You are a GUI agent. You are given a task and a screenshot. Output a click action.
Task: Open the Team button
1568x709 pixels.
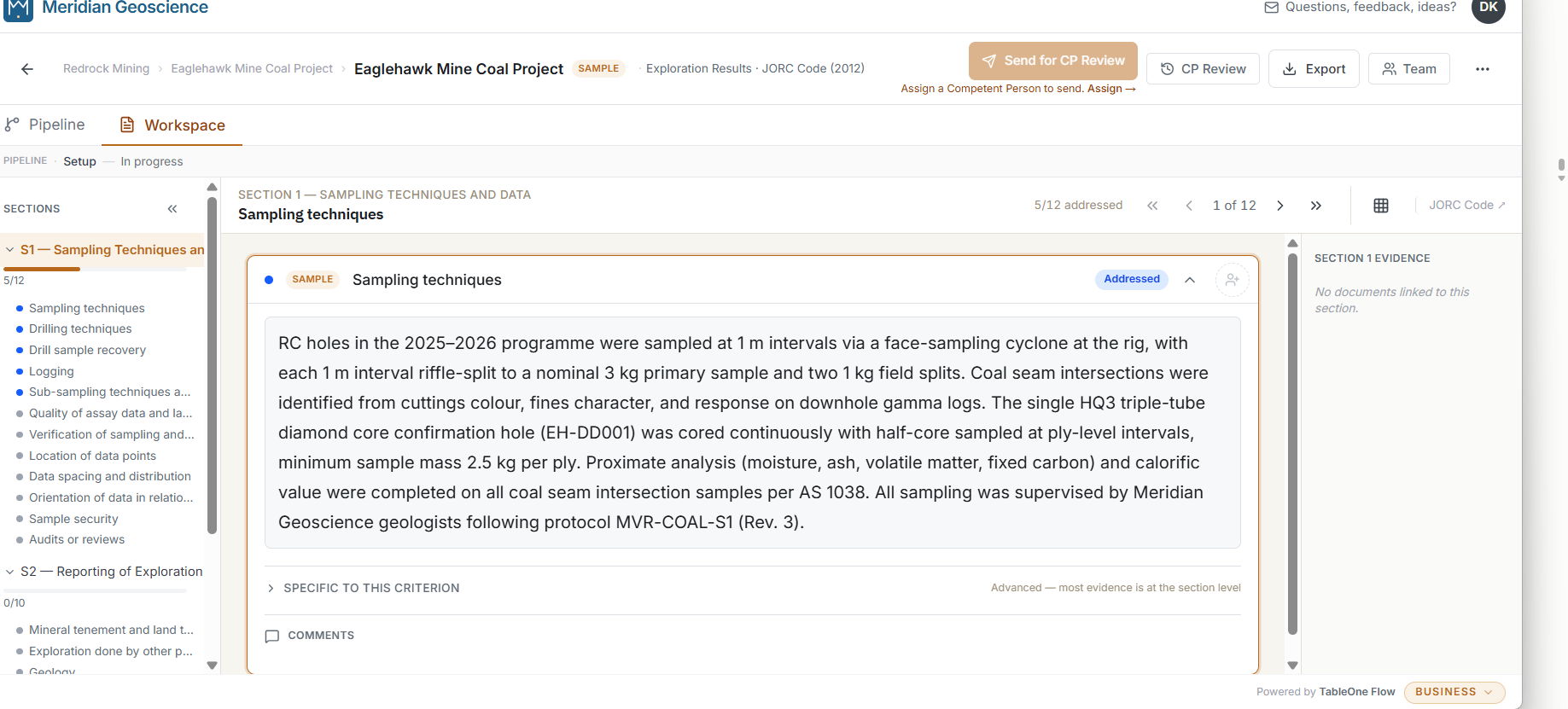(x=1409, y=69)
